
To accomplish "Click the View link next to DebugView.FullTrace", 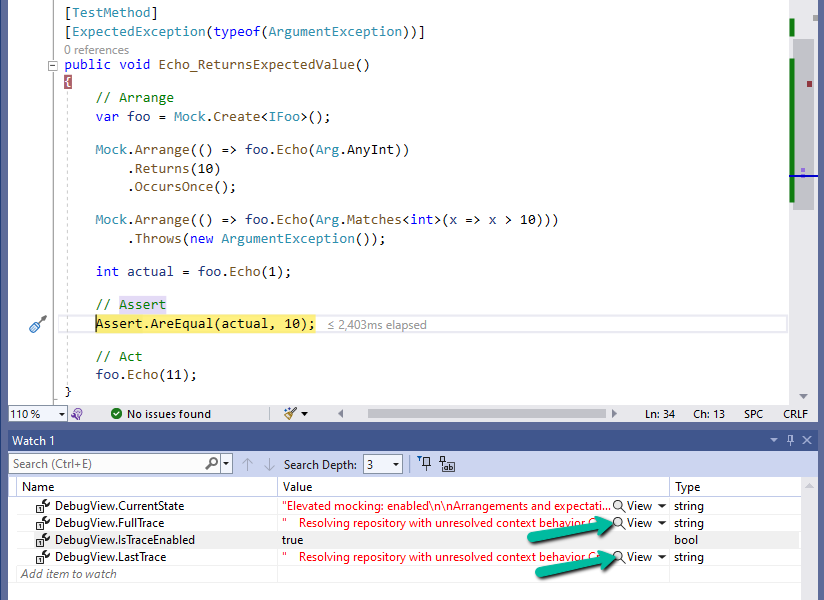I will tap(638, 522).
